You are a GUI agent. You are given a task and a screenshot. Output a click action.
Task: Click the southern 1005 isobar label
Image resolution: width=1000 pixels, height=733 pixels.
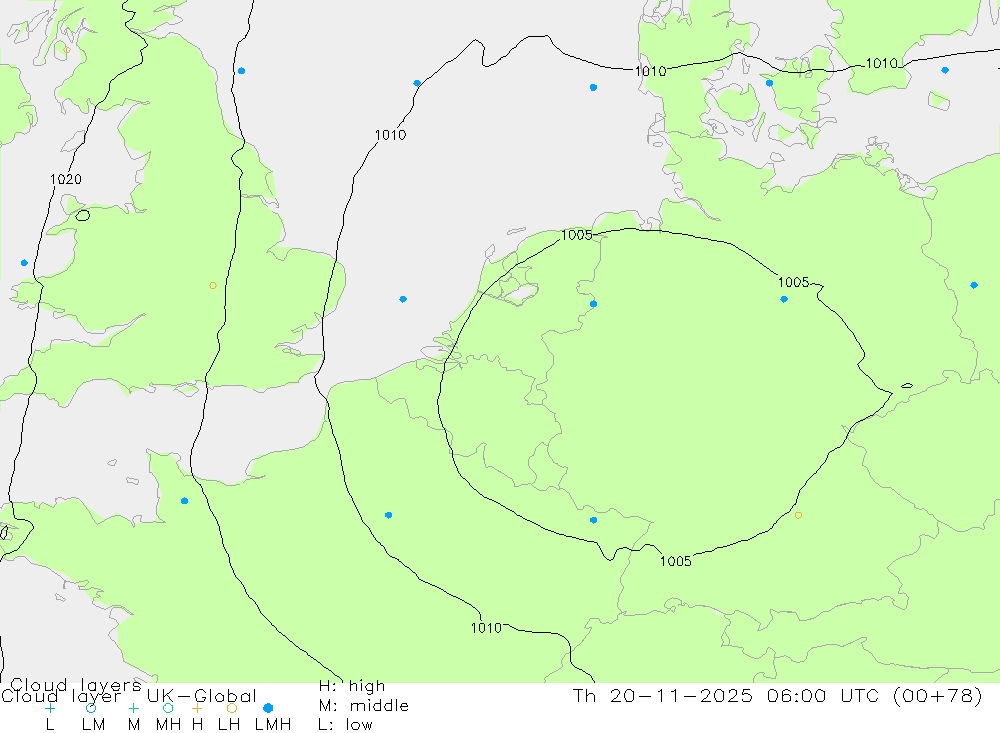(x=675, y=561)
